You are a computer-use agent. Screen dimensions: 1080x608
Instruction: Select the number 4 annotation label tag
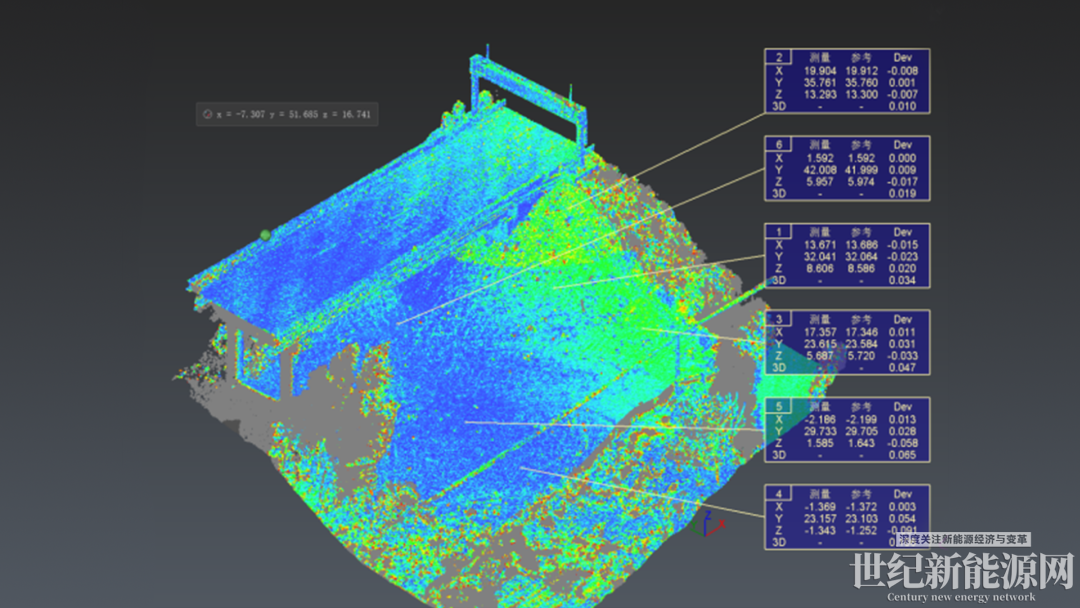[x=780, y=493]
